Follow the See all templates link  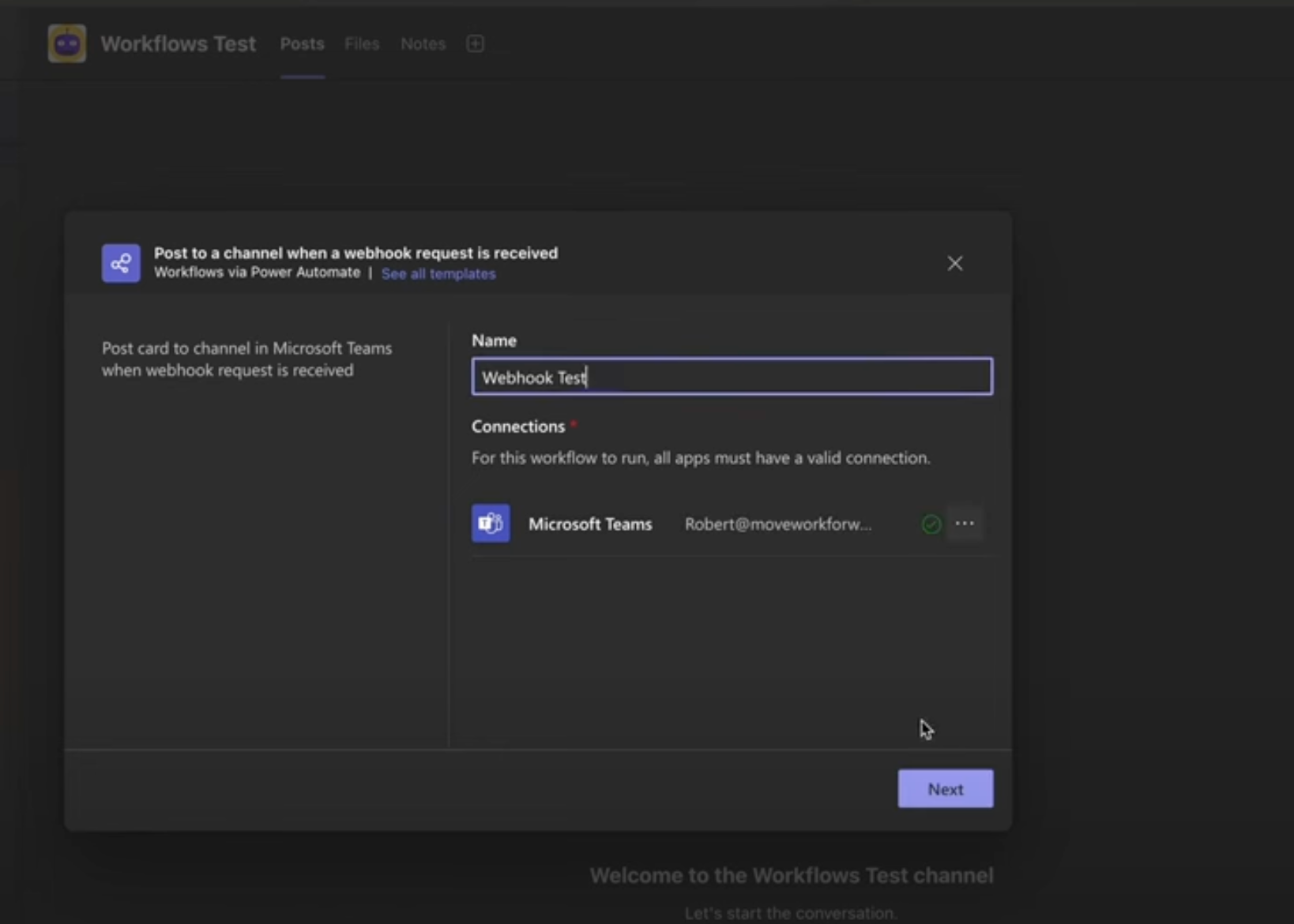pos(438,274)
